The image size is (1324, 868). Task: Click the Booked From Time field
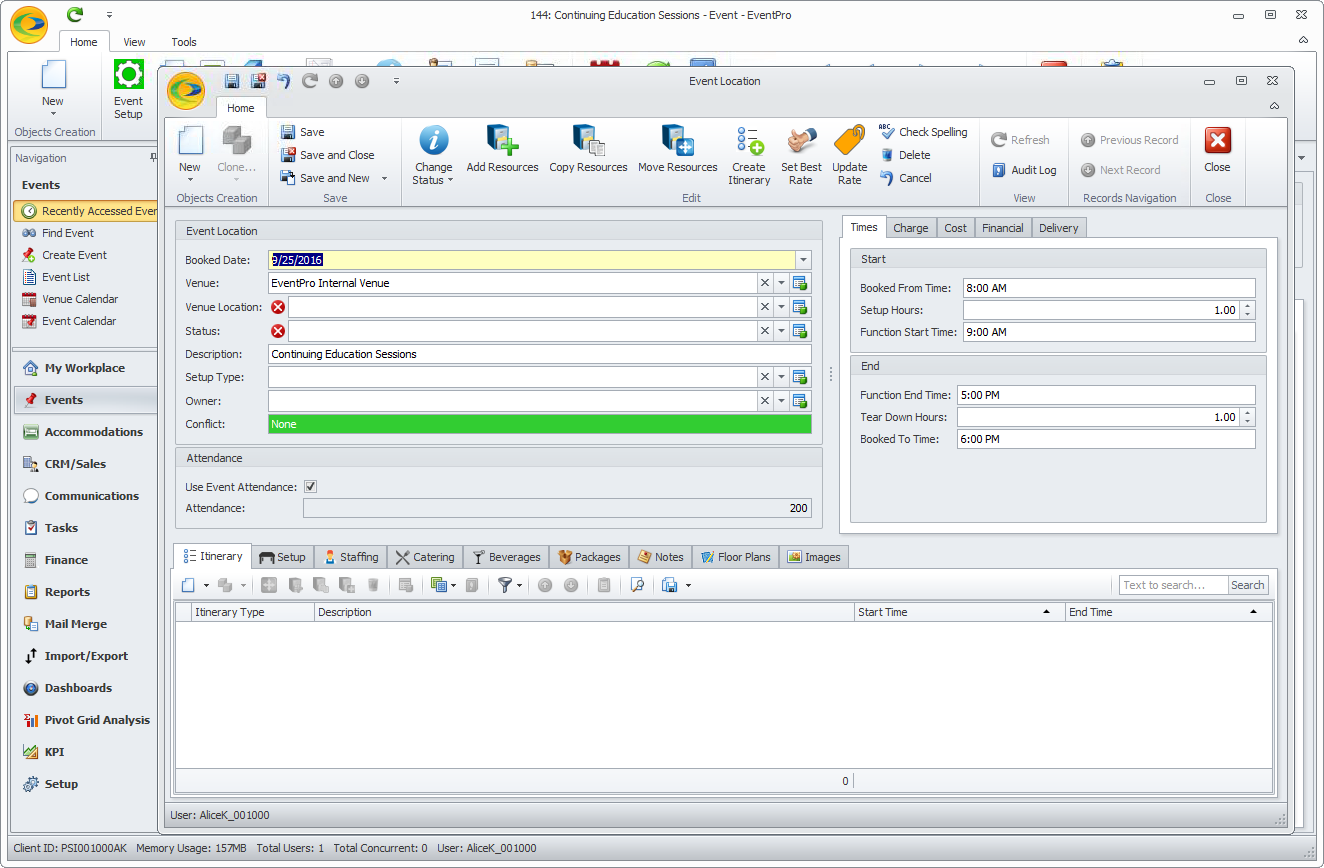click(1109, 288)
